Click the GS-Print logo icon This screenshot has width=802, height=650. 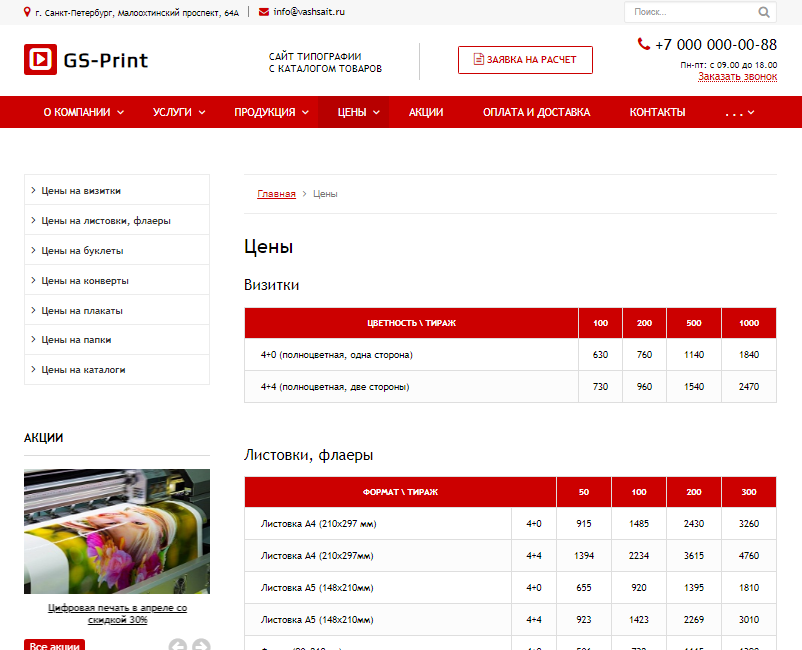tap(40, 59)
